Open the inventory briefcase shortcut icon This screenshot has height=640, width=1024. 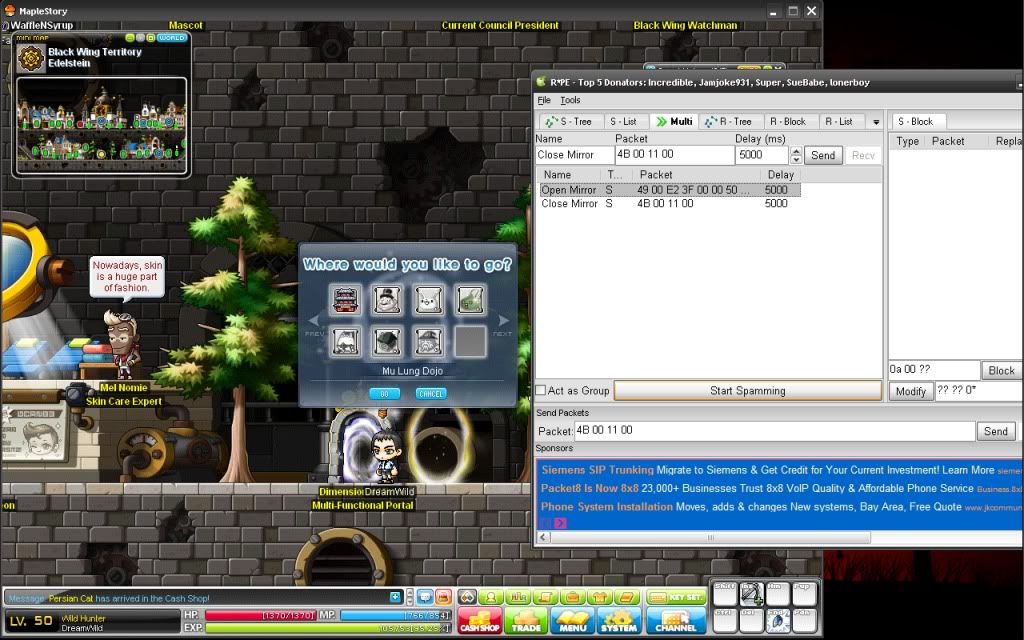[573, 597]
